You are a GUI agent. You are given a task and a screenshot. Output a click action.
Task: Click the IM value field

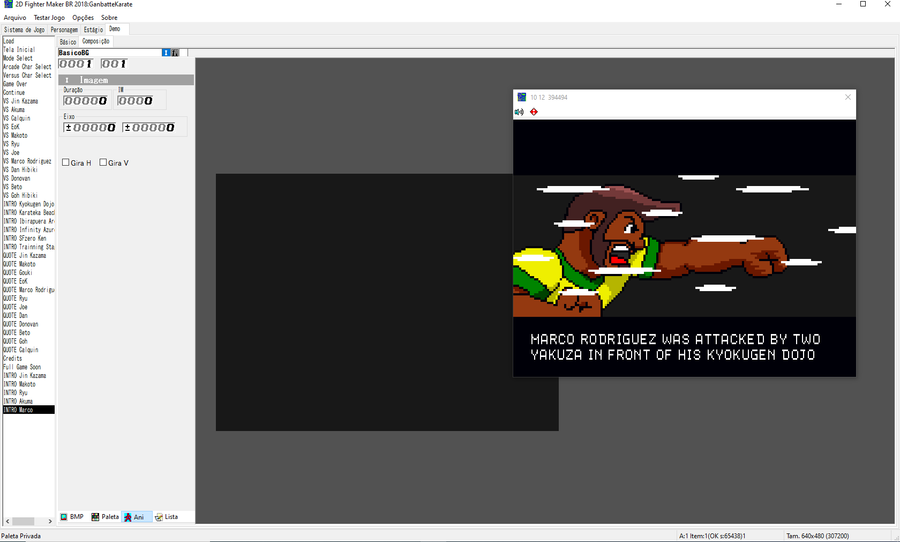pyautogui.click(x=135, y=101)
